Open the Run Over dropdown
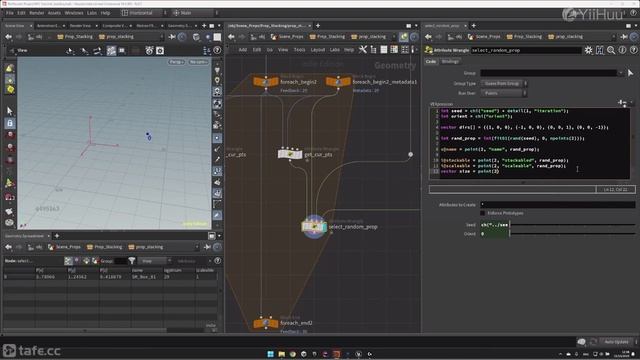This screenshot has height=360, width=640. pos(504,93)
